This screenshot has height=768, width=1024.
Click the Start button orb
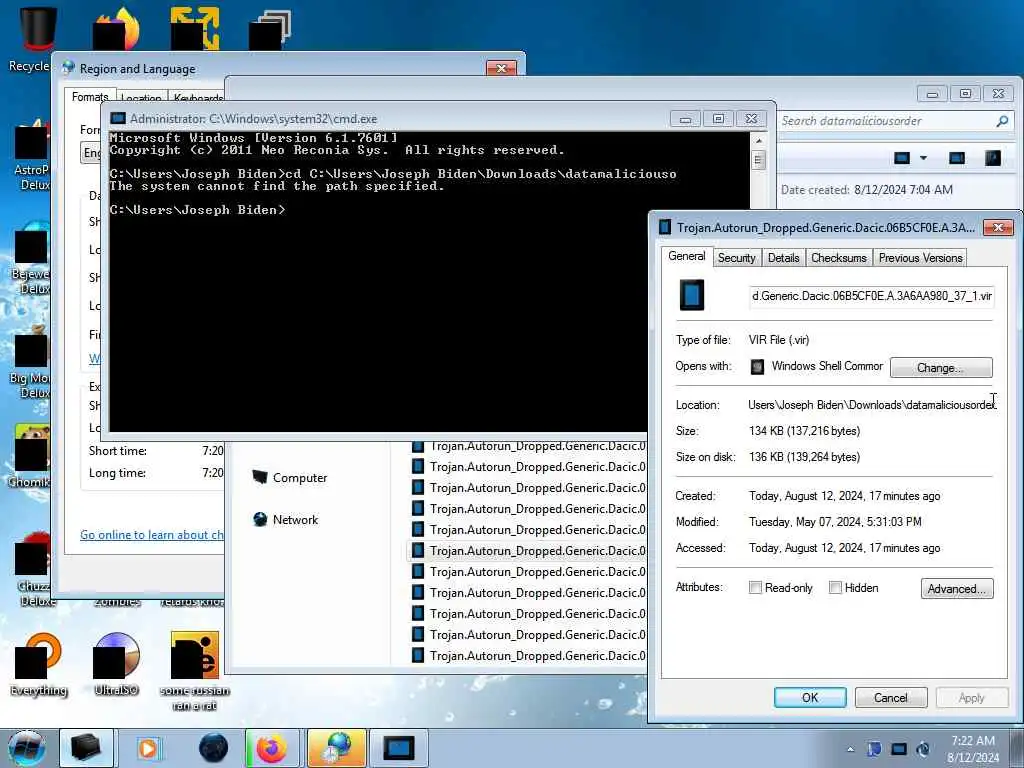point(27,748)
